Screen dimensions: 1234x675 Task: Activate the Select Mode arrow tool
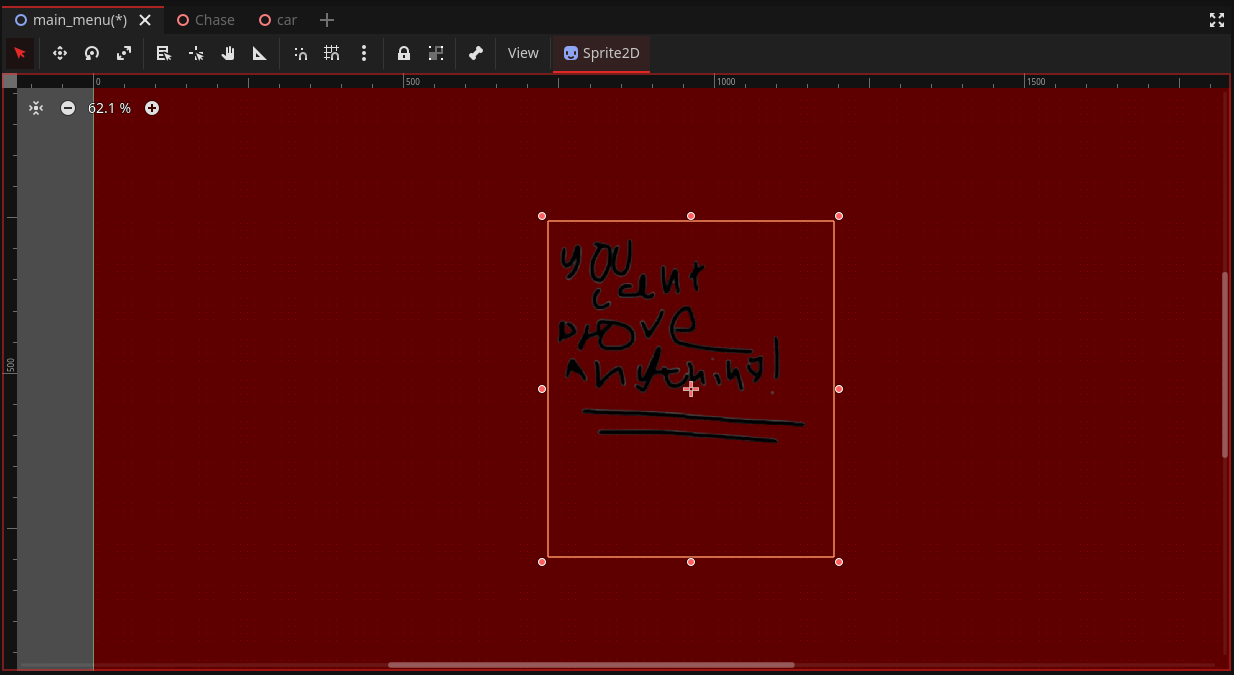tap(20, 53)
